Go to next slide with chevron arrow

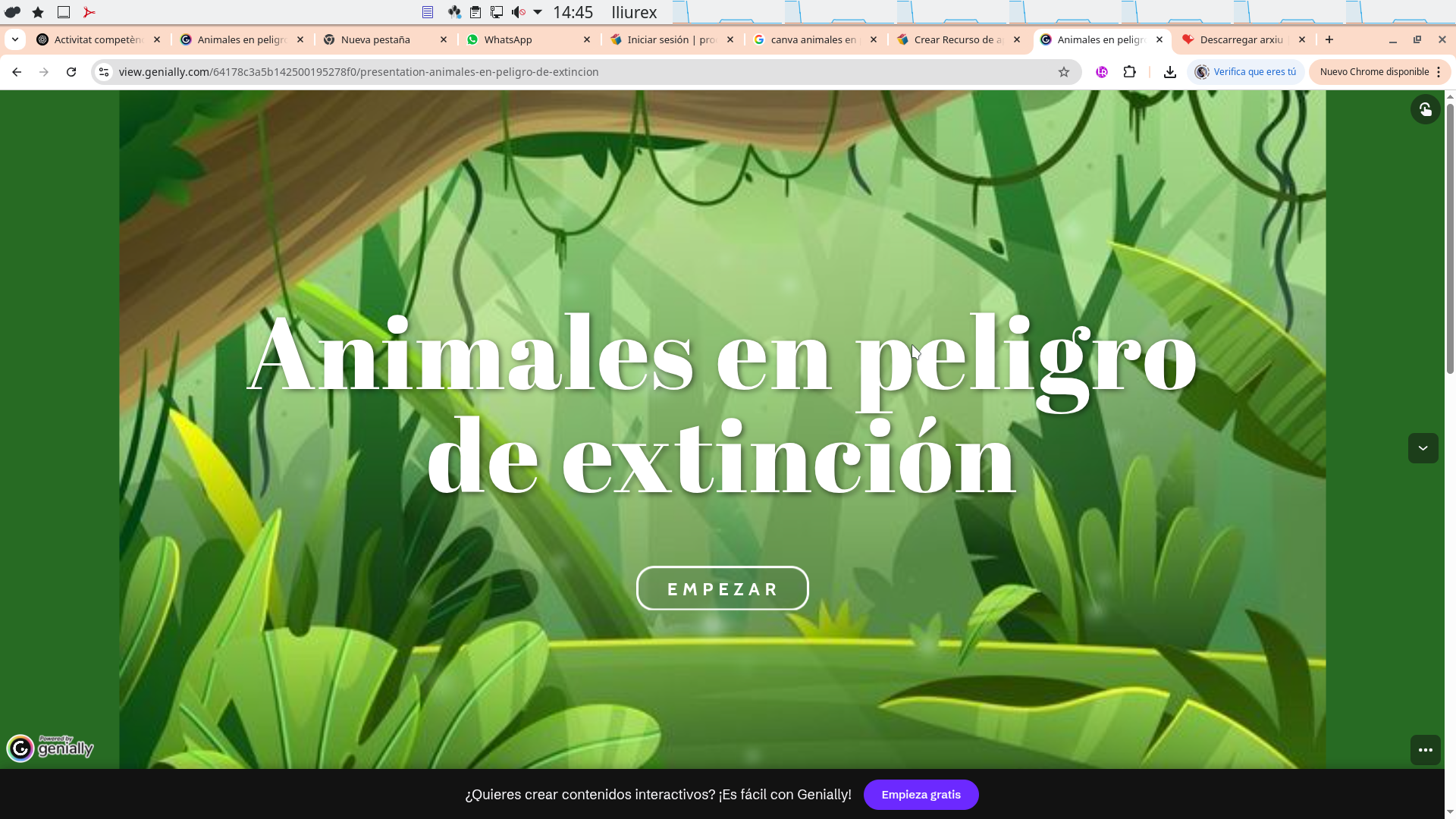click(x=1423, y=448)
